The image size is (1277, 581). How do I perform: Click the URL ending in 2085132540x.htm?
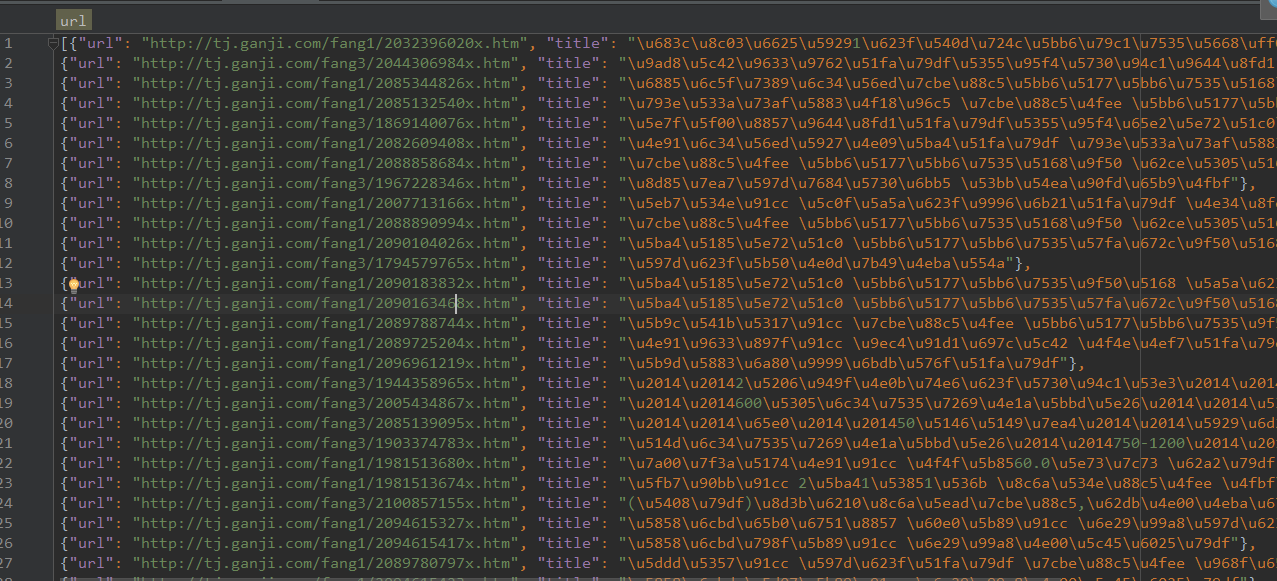coord(326,103)
